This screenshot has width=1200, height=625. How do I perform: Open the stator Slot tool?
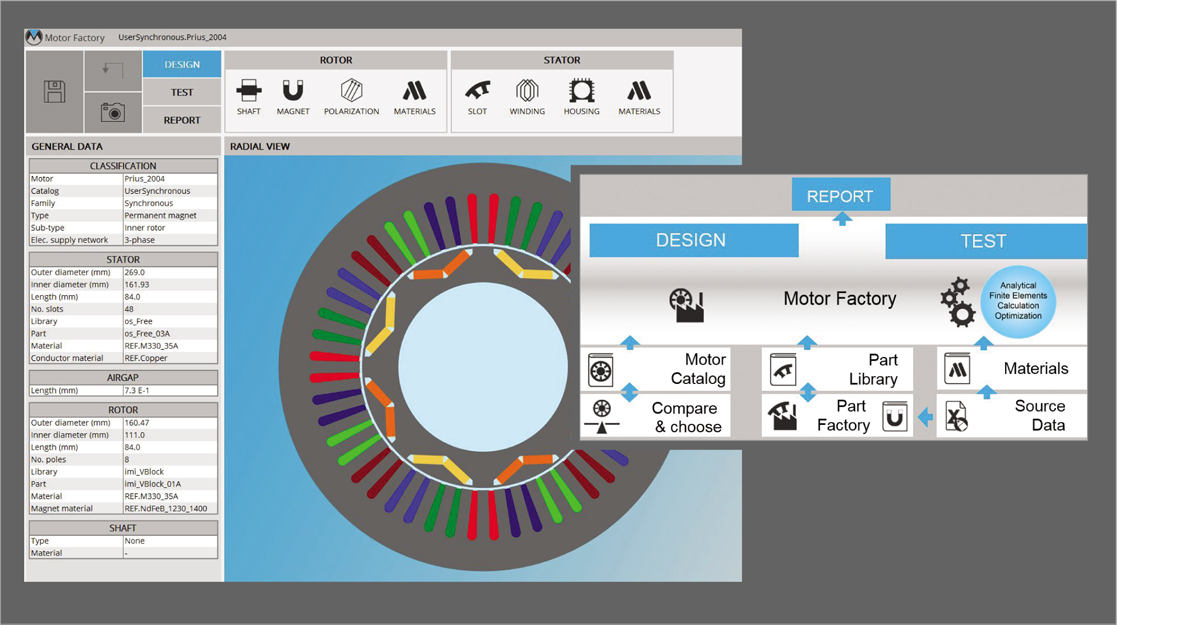[478, 97]
